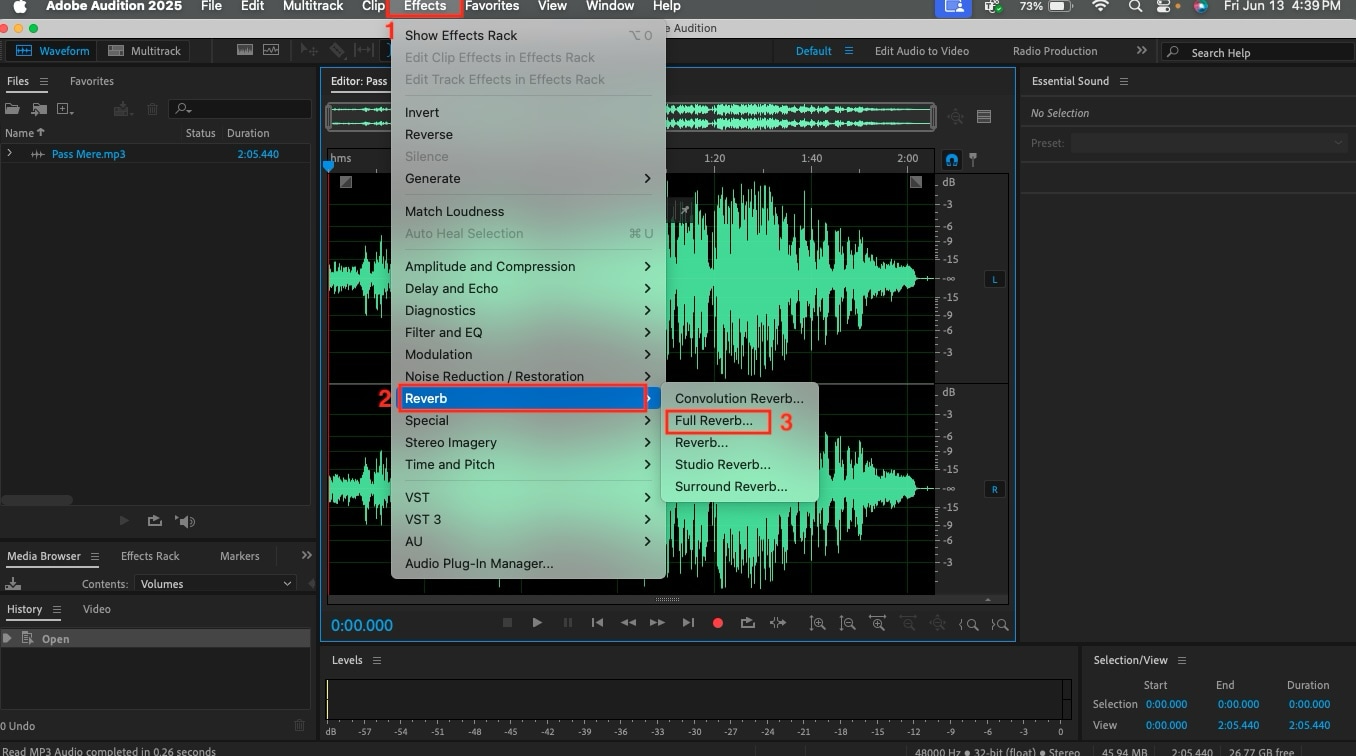Viewport: 1356px width, 756px height.
Task: Open the Media Browser panel menu
Action: 95,556
